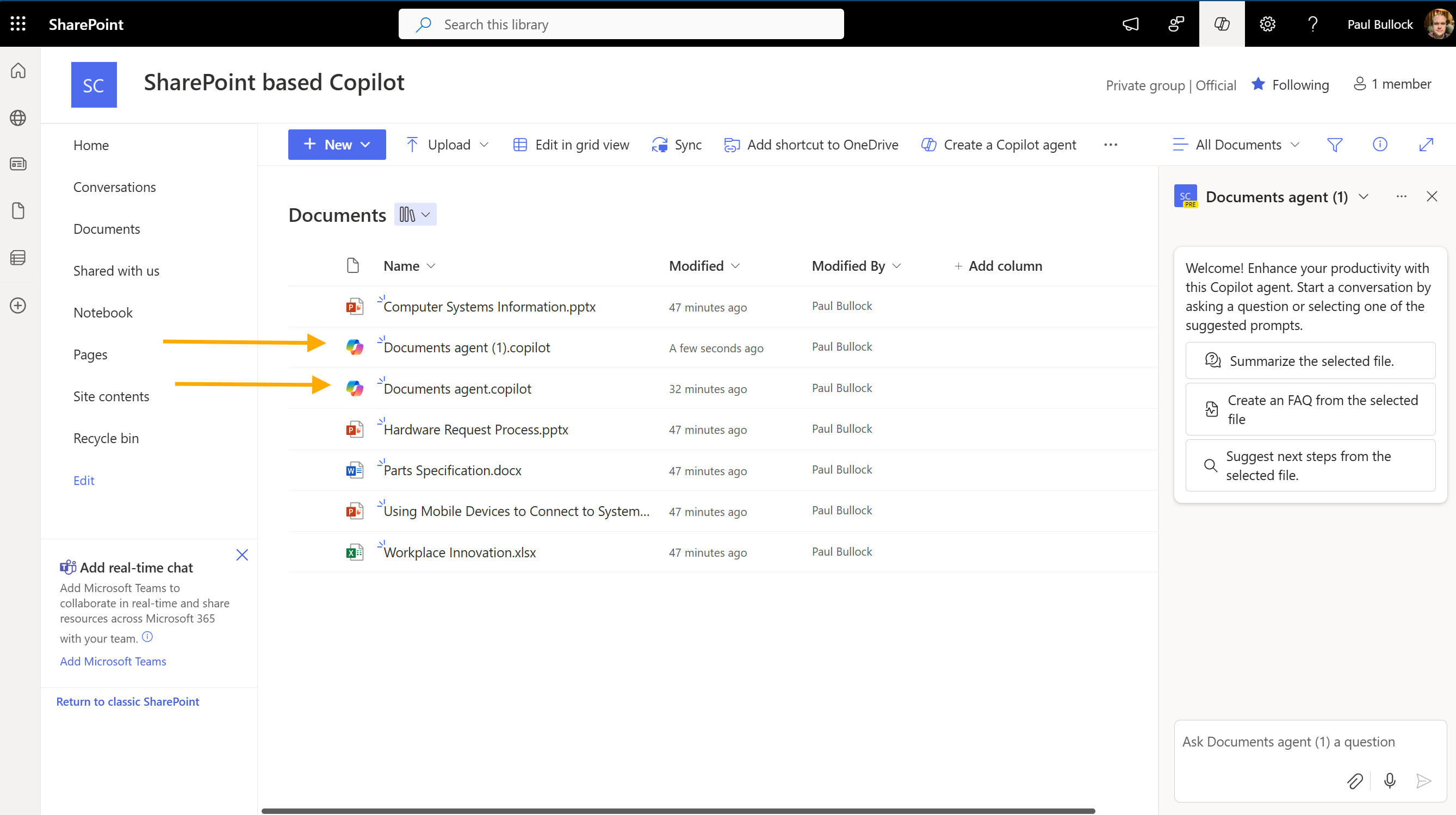Open the Microsoft 365 app launcher
Viewport: 1456px width, 815px height.
[x=17, y=24]
